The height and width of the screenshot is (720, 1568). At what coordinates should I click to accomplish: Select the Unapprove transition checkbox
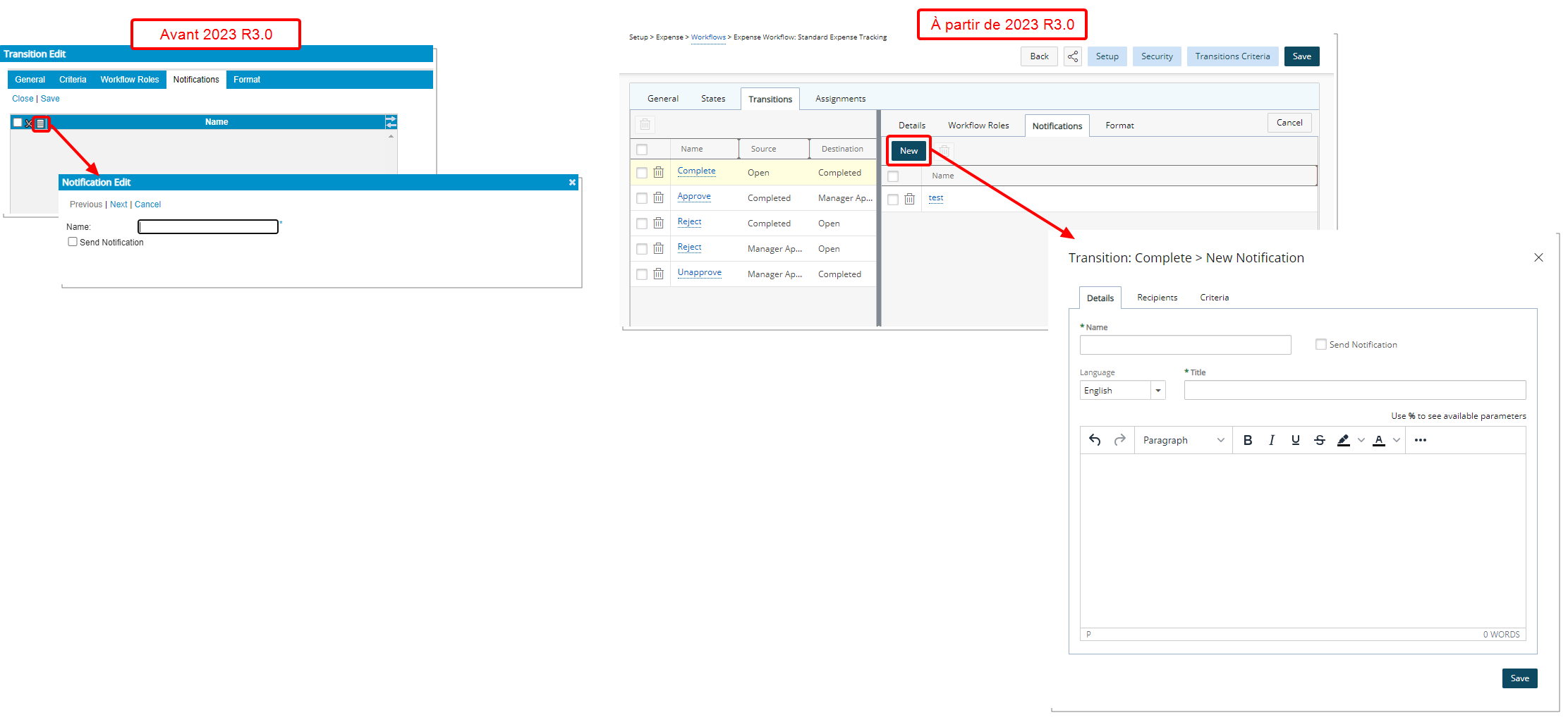[642, 274]
